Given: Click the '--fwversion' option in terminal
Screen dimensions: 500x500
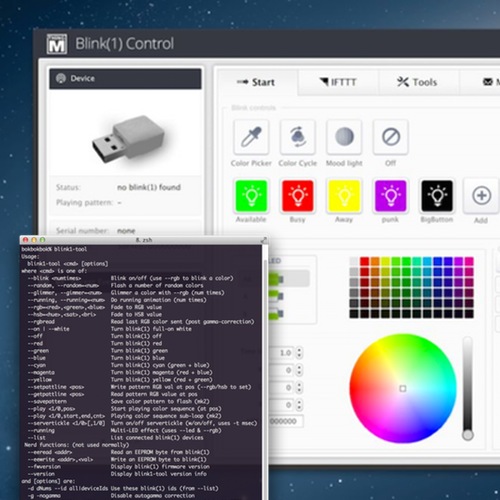Looking at the screenshot, I should 44,467.
